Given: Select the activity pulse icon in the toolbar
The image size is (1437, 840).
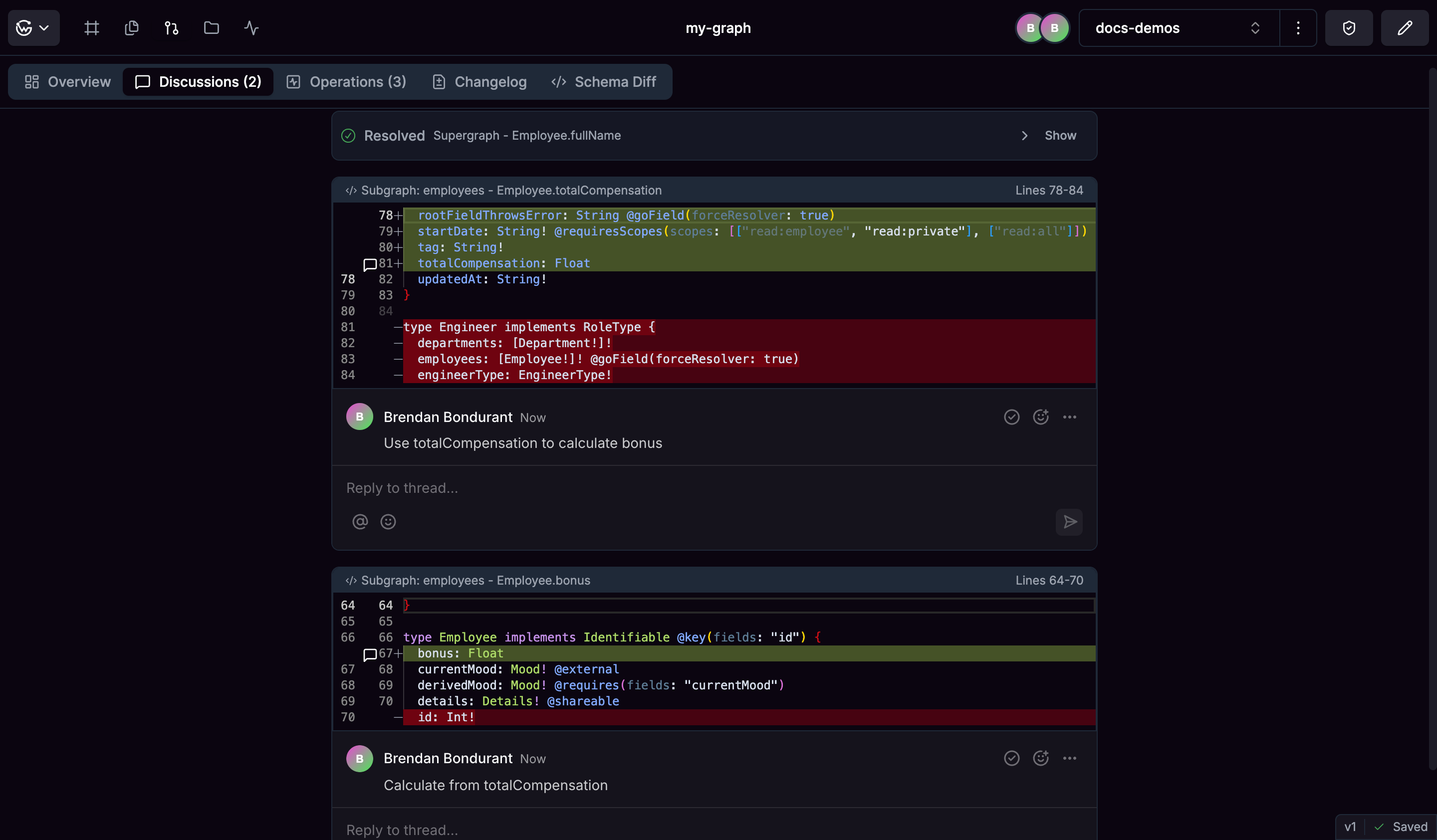Looking at the screenshot, I should coord(250,27).
